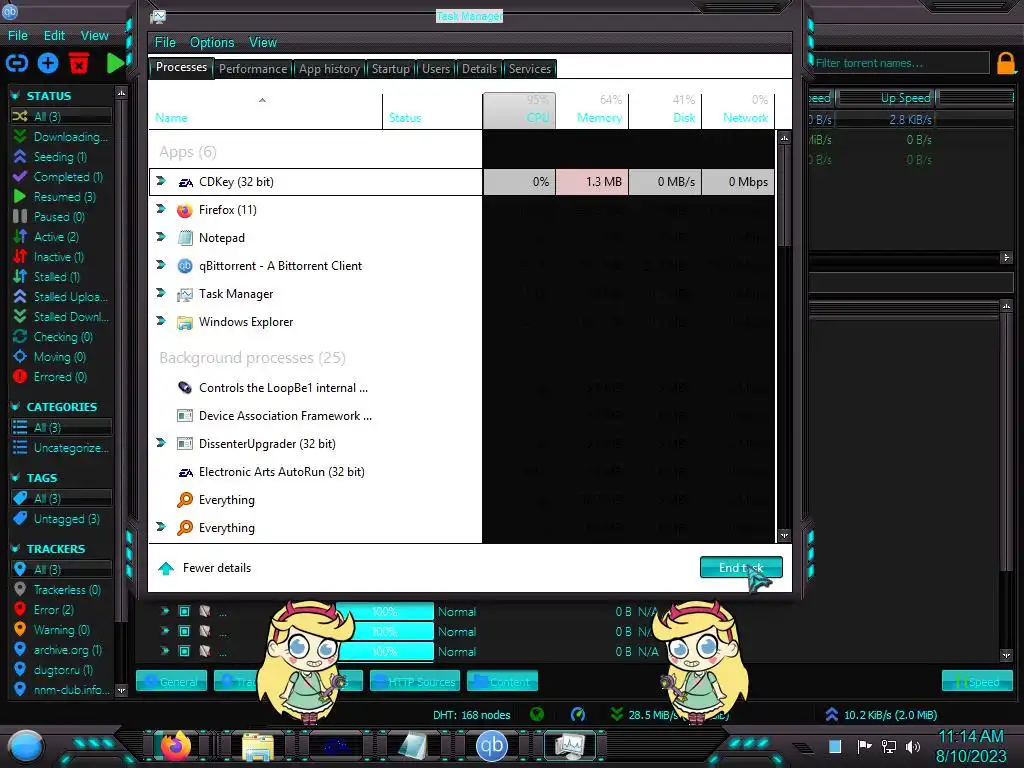Select the archive.org (1) tracker
The image size is (1024, 768).
coord(61,650)
